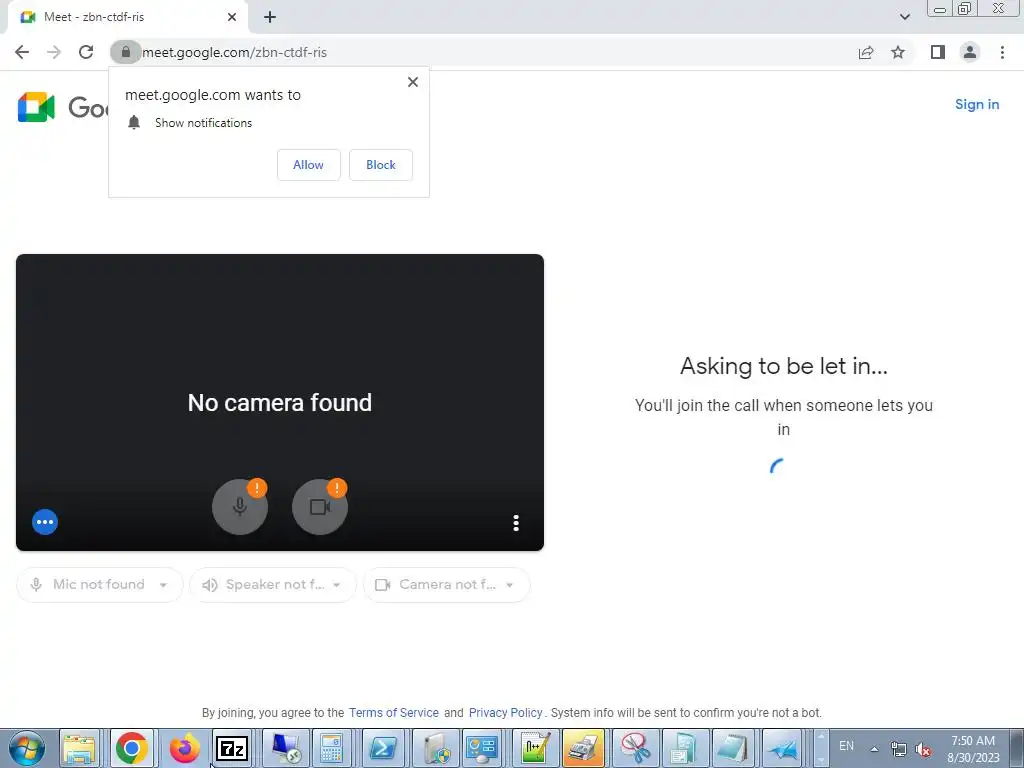Click the muted volume tray icon

coord(922,750)
